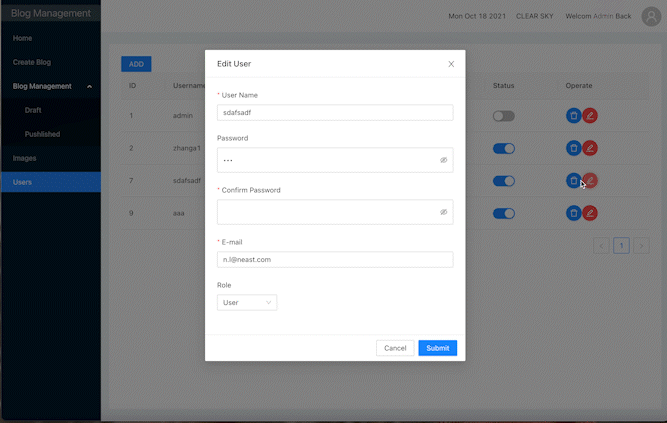Viewport: 667px width, 423px height.
Task: Select Draft in the sidebar
Action: pos(33,110)
